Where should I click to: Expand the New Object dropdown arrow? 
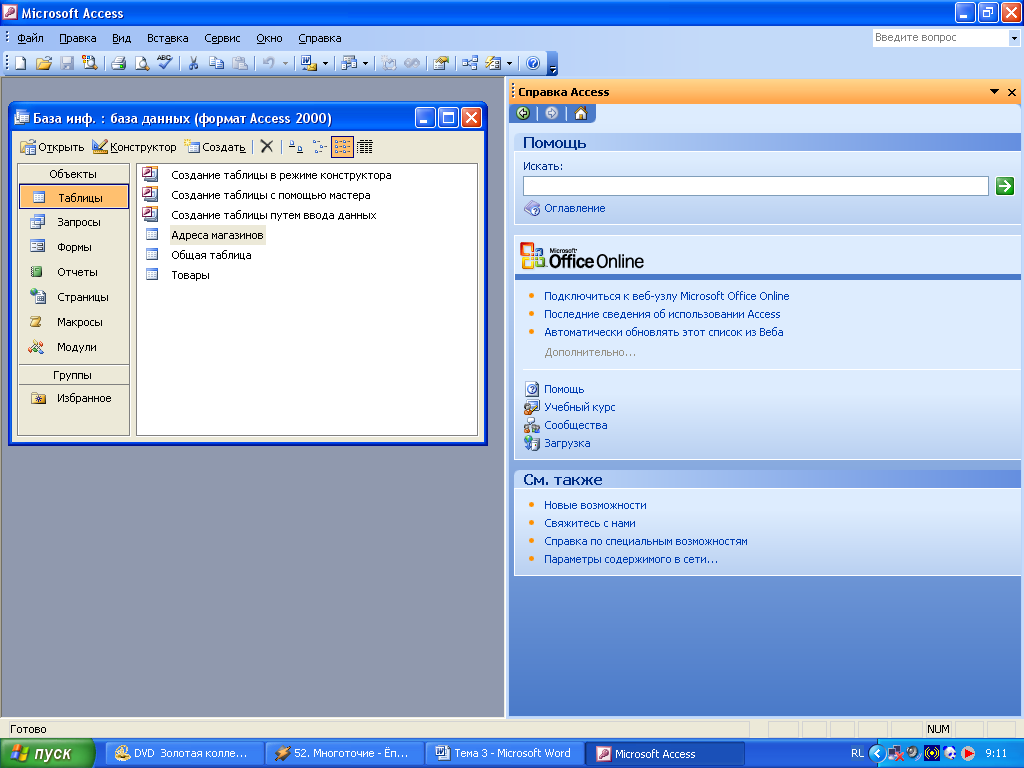pyautogui.click(x=509, y=63)
